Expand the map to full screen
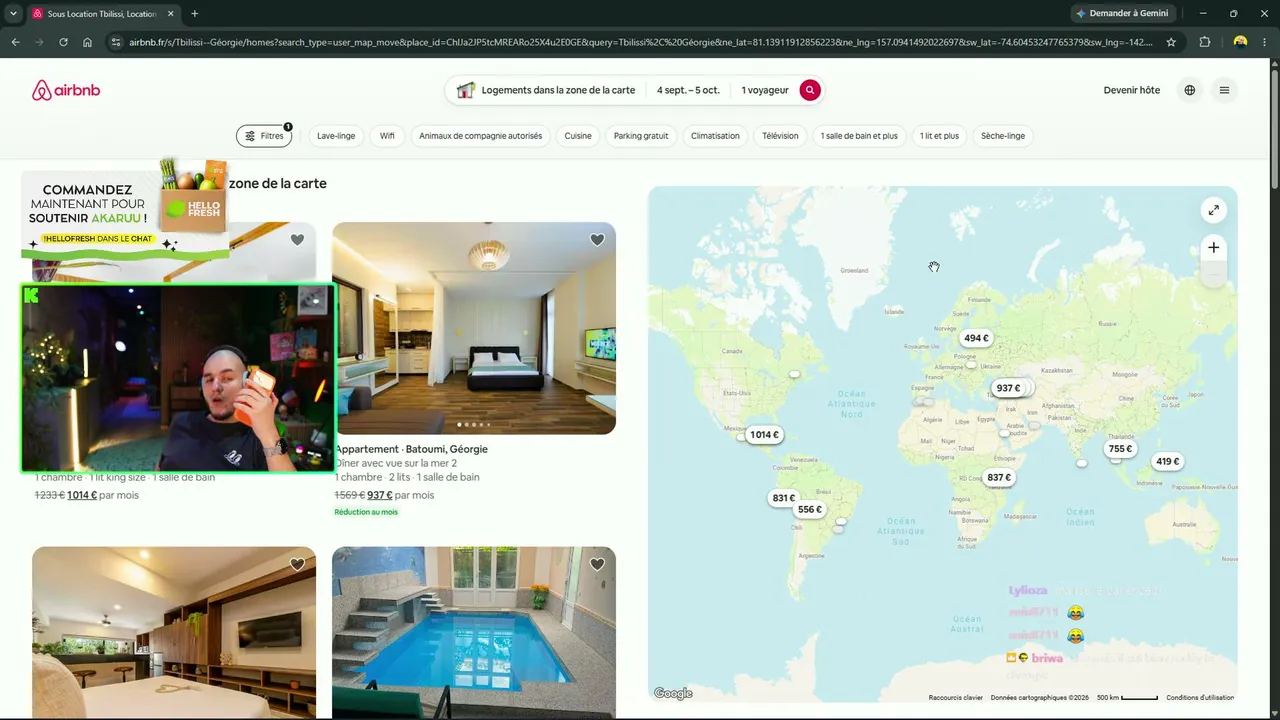 coord(1213,210)
